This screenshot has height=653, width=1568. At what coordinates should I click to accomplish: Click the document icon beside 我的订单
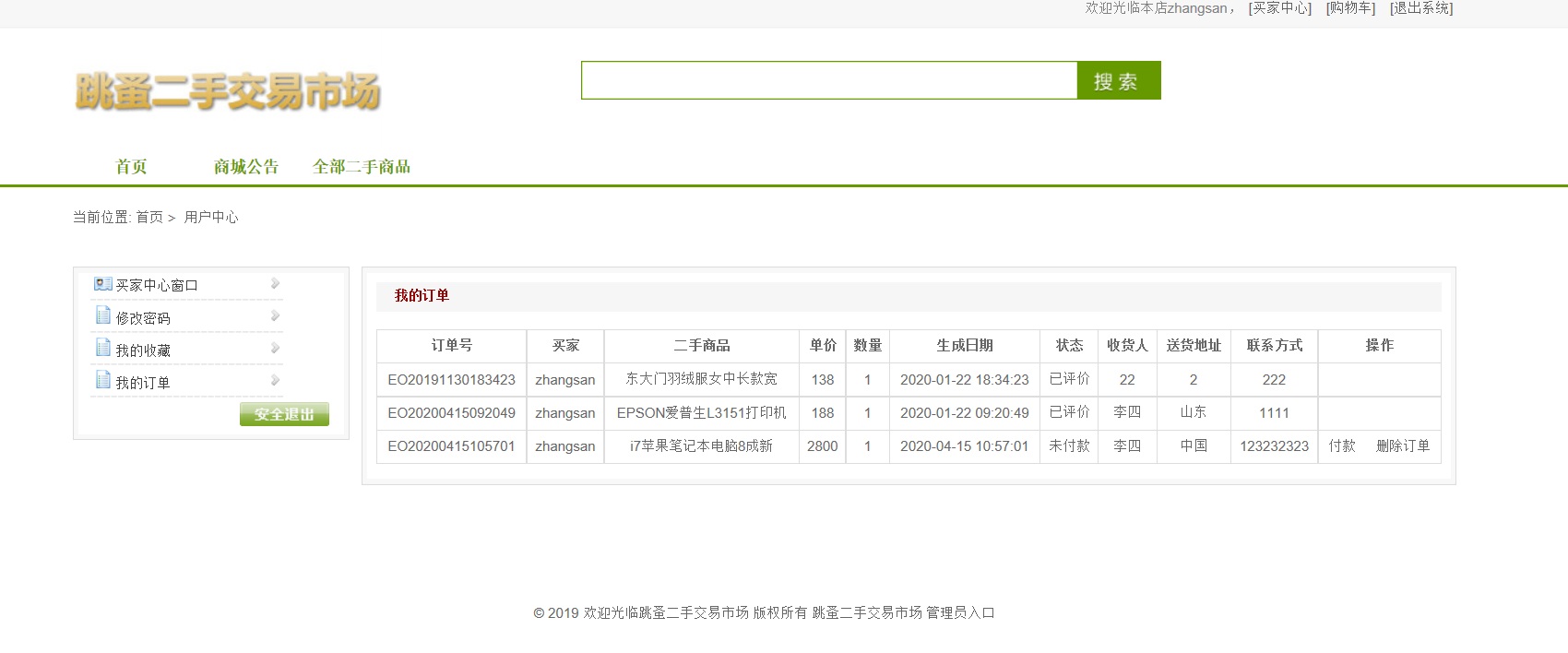coord(103,380)
